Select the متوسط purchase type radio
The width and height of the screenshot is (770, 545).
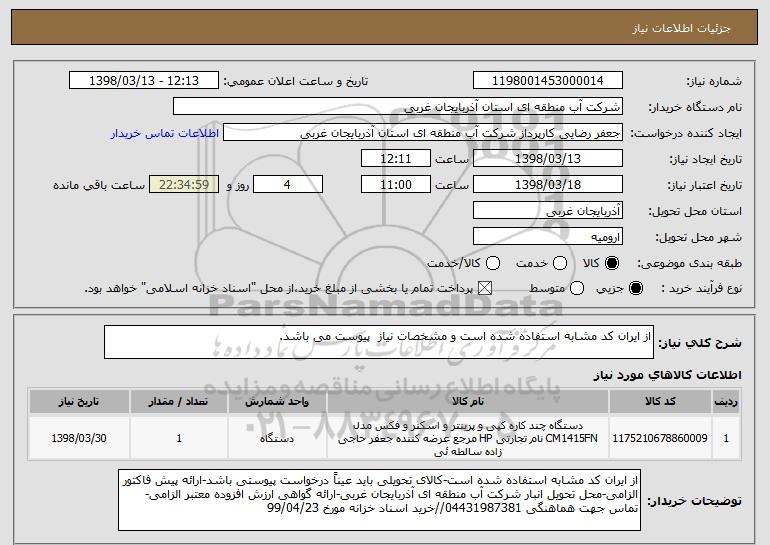tap(577, 288)
